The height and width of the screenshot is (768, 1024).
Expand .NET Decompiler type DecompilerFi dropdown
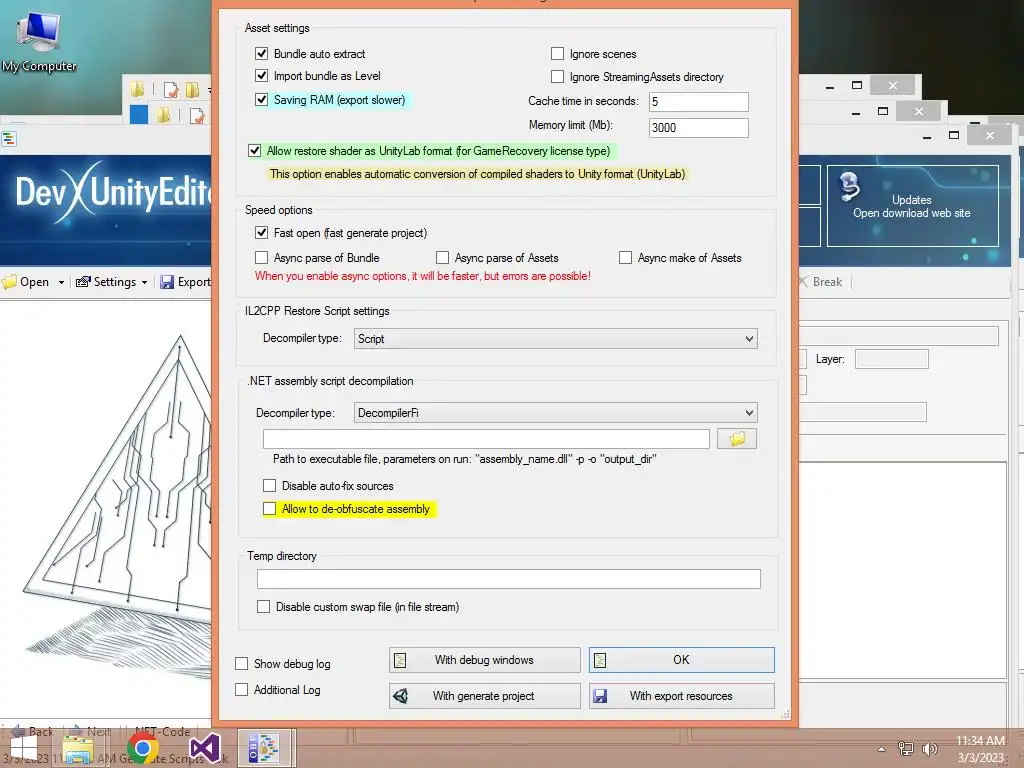click(x=749, y=413)
